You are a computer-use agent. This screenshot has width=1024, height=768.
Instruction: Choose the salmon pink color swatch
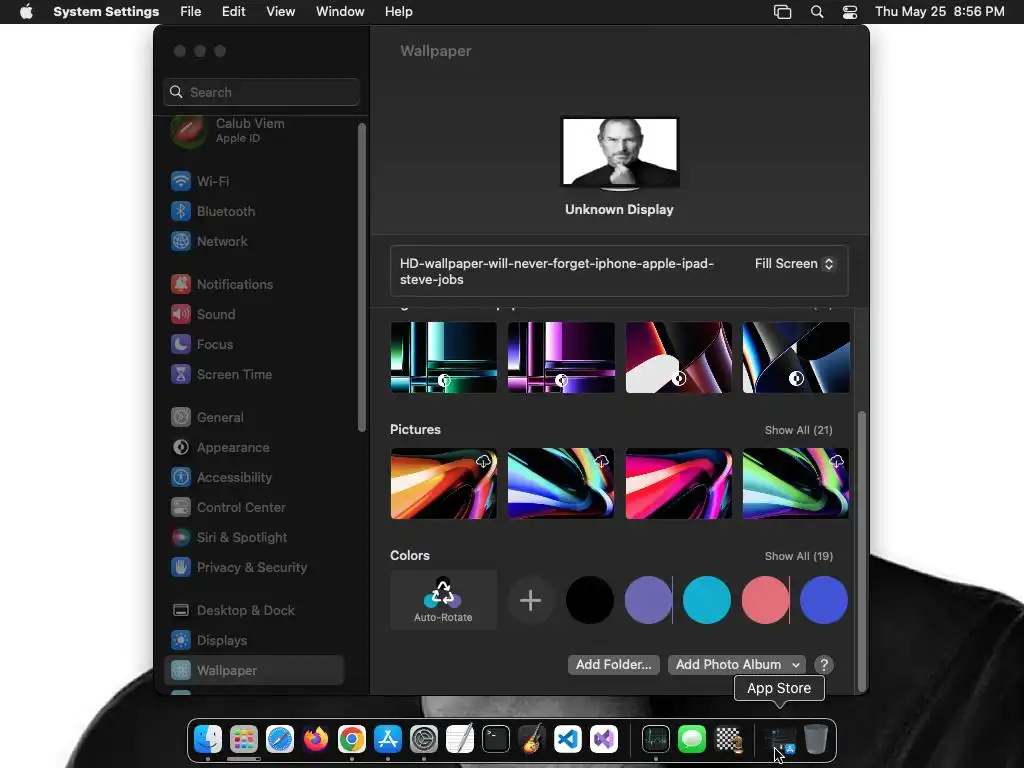point(765,600)
